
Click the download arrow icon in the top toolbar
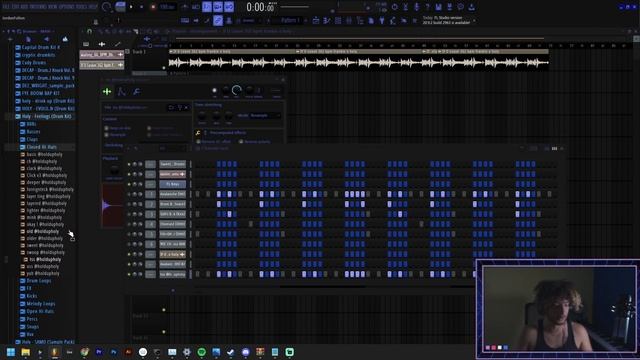click(471, 7)
